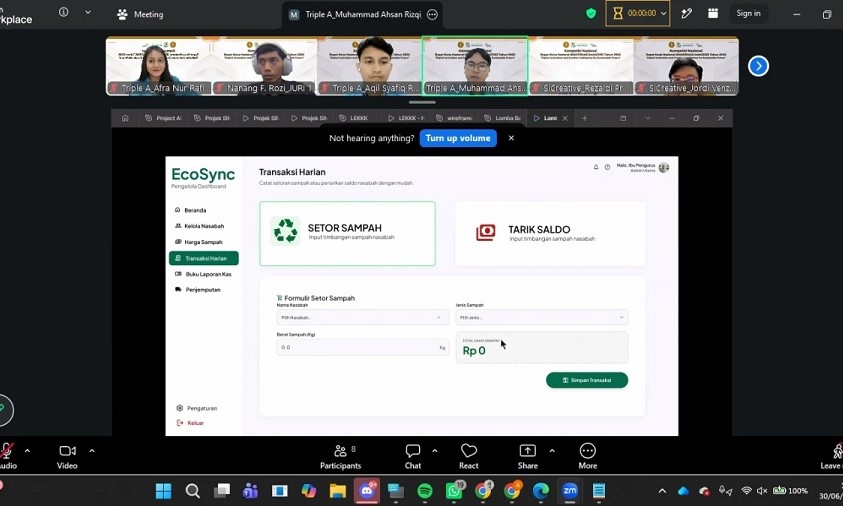Click the apps grid icon in Zoom header

713,13
